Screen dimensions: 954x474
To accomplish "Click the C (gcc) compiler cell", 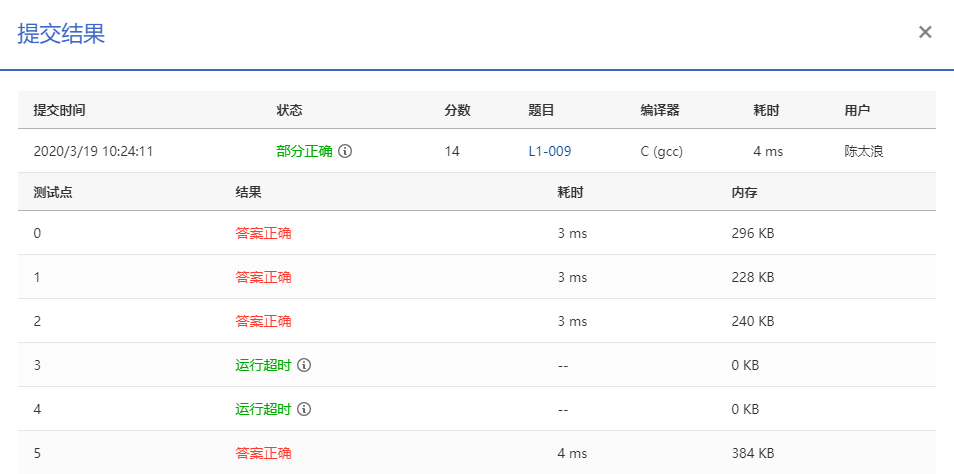I will pyautogui.click(x=661, y=151).
